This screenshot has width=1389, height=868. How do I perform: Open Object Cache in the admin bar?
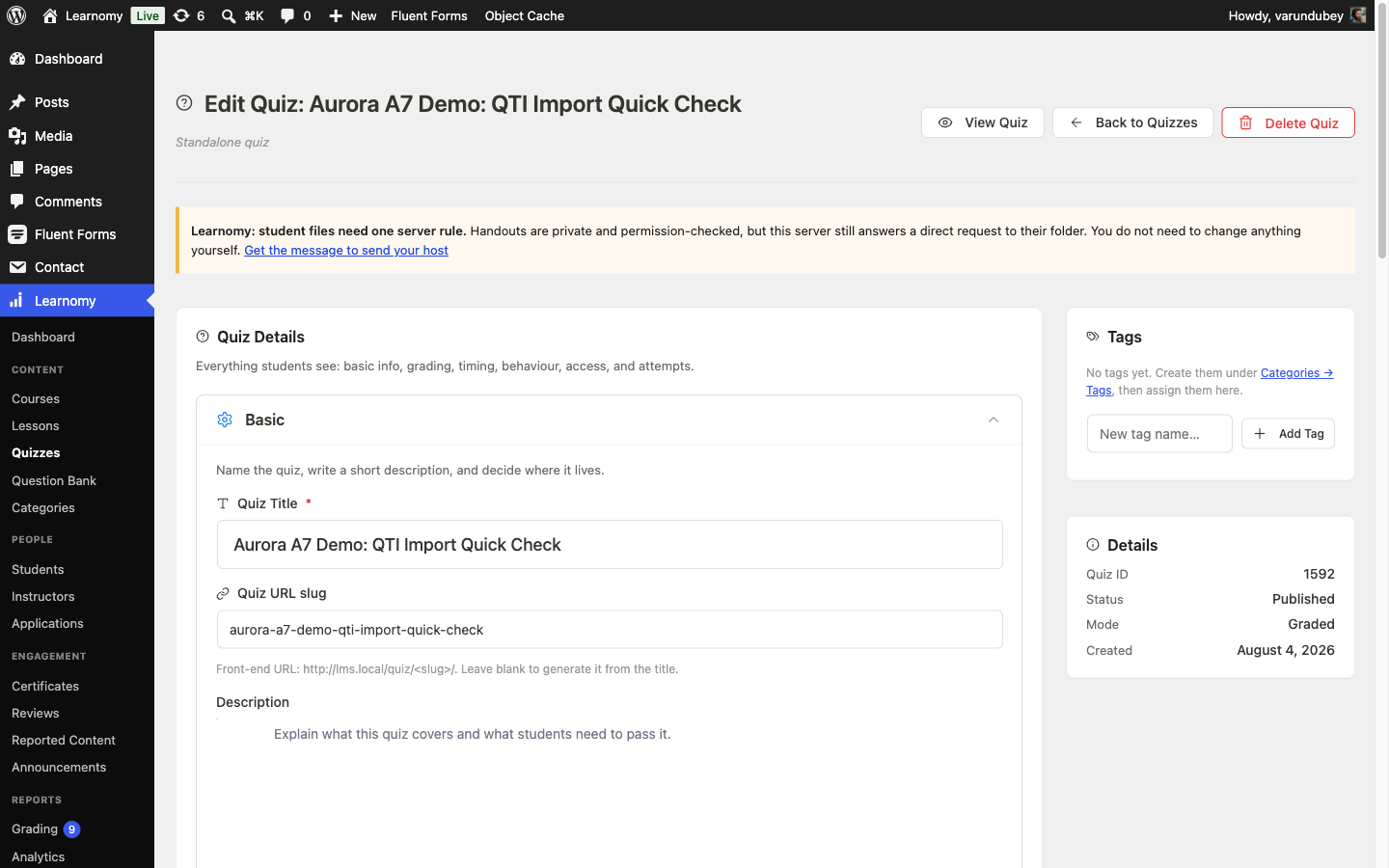point(525,15)
